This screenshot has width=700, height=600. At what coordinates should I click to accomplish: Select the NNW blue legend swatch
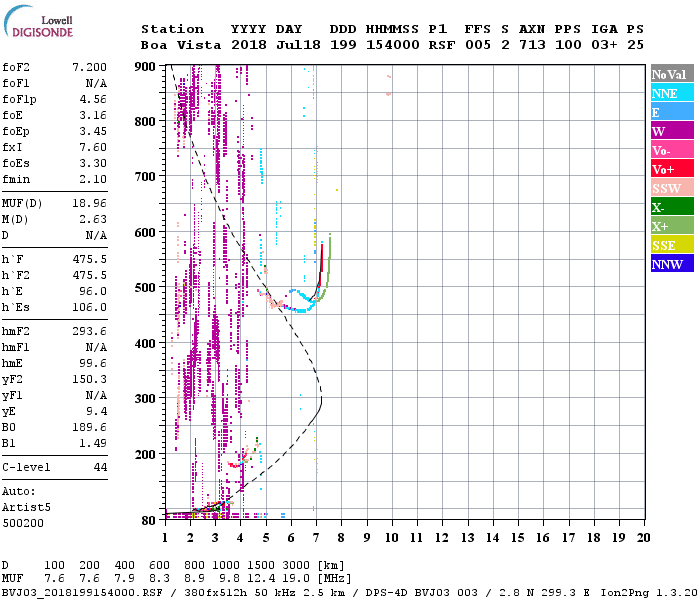tap(672, 263)
